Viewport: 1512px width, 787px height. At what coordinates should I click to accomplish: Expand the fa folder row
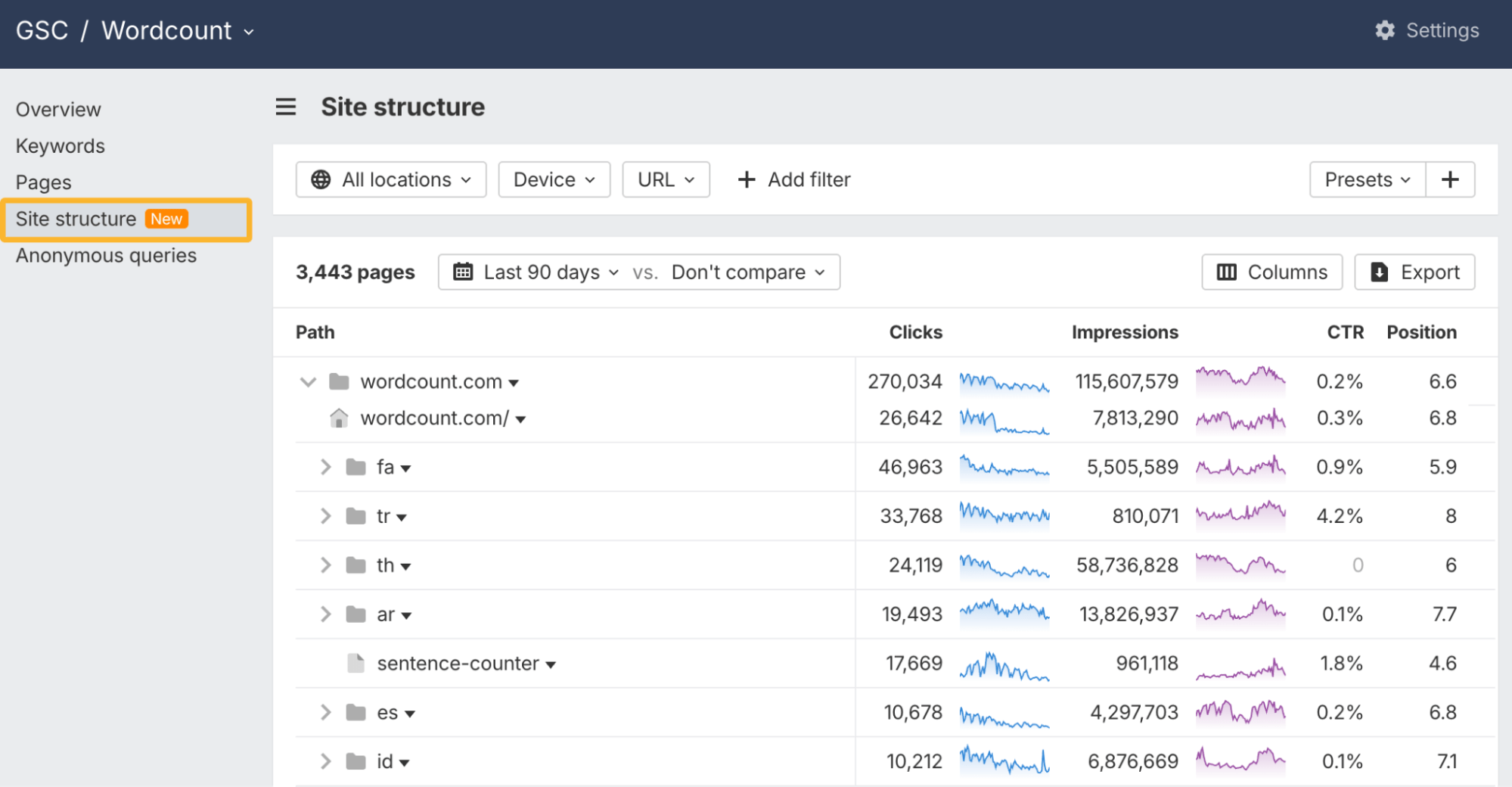325,467
